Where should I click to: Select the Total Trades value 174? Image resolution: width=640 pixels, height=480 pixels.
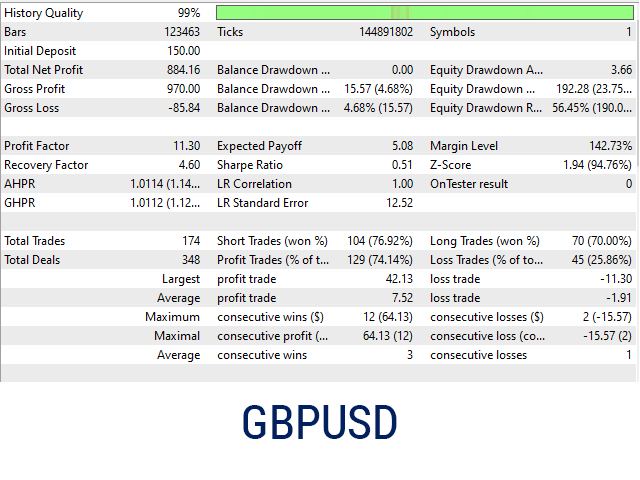click(191, 241)
